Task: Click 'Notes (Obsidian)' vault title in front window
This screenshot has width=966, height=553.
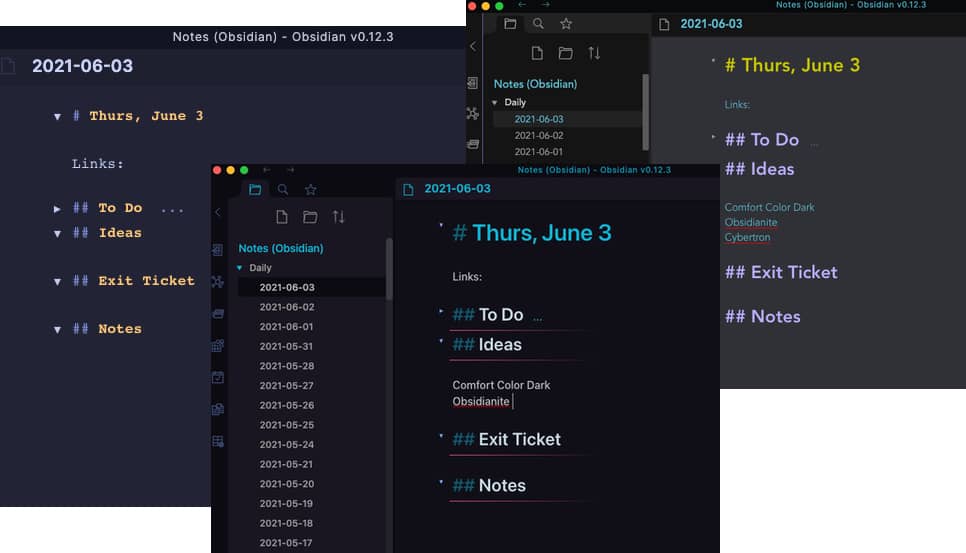Action: pos(280,248)
